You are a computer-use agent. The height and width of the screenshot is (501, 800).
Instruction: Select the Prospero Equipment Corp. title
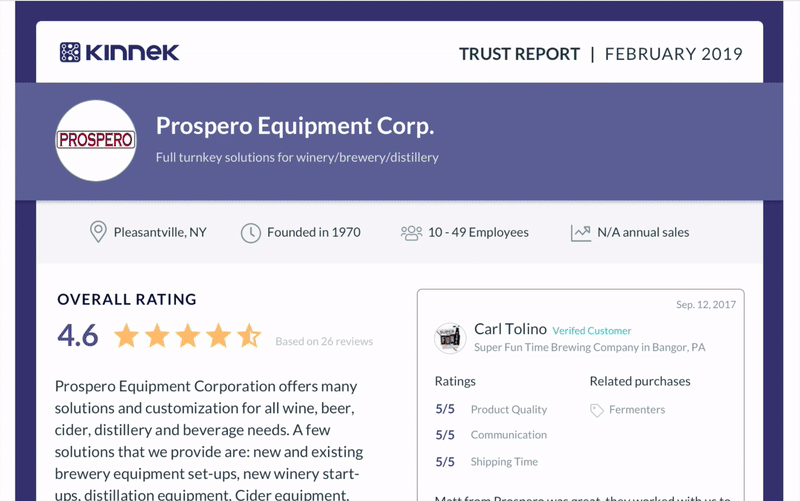[x=295, y=126]
